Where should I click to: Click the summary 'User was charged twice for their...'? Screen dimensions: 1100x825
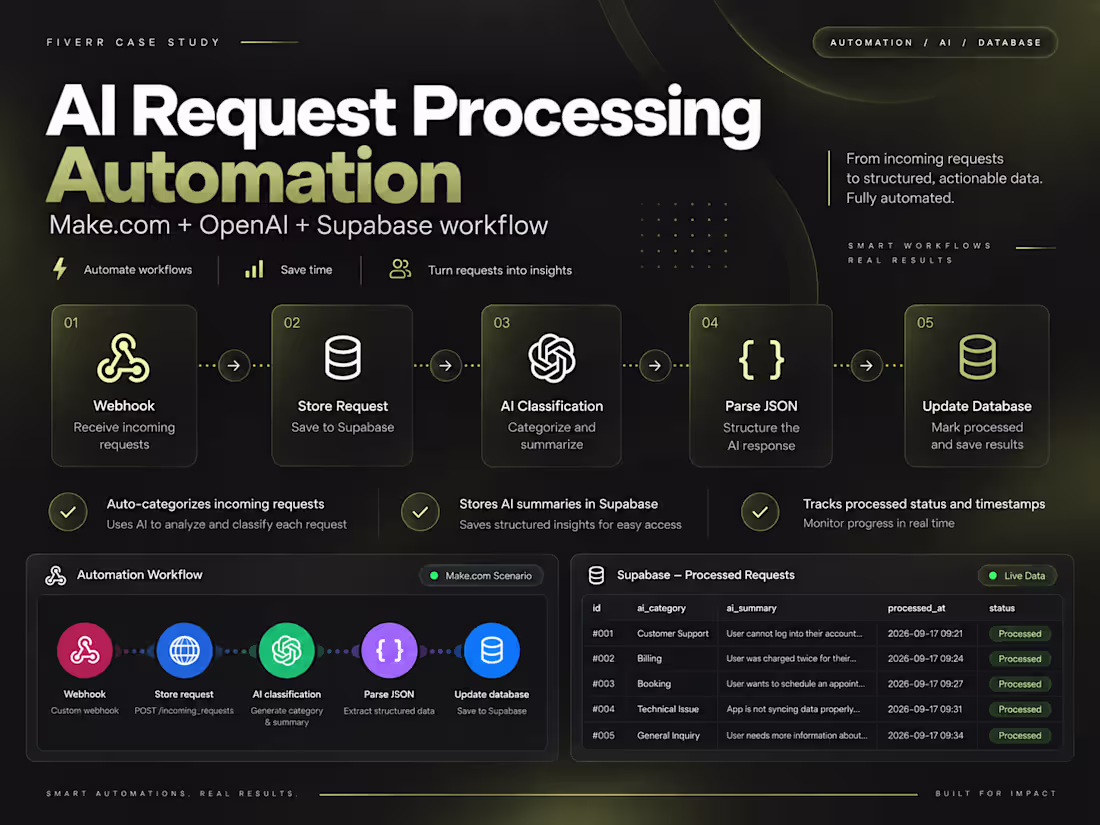pos(791,659)
